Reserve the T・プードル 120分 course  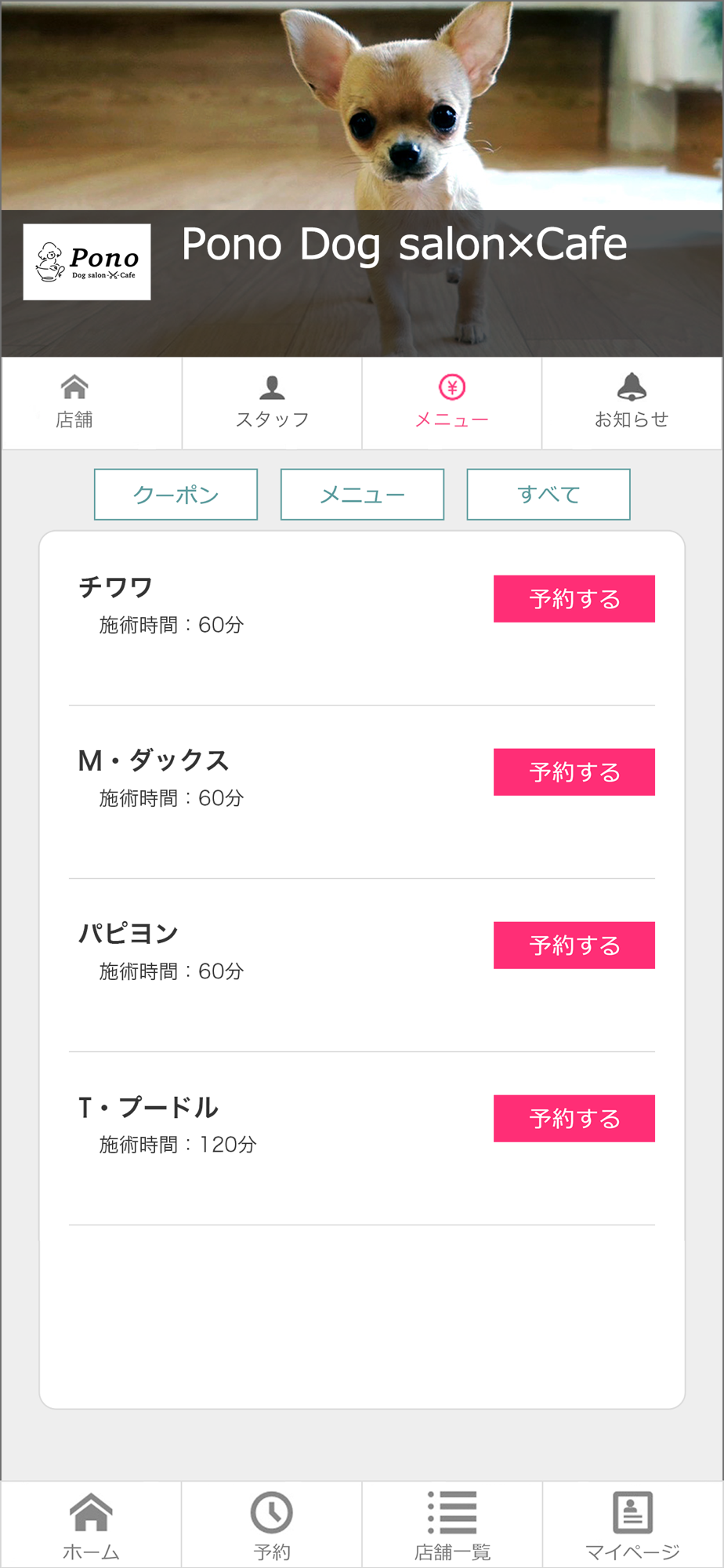pos(574,1119)
